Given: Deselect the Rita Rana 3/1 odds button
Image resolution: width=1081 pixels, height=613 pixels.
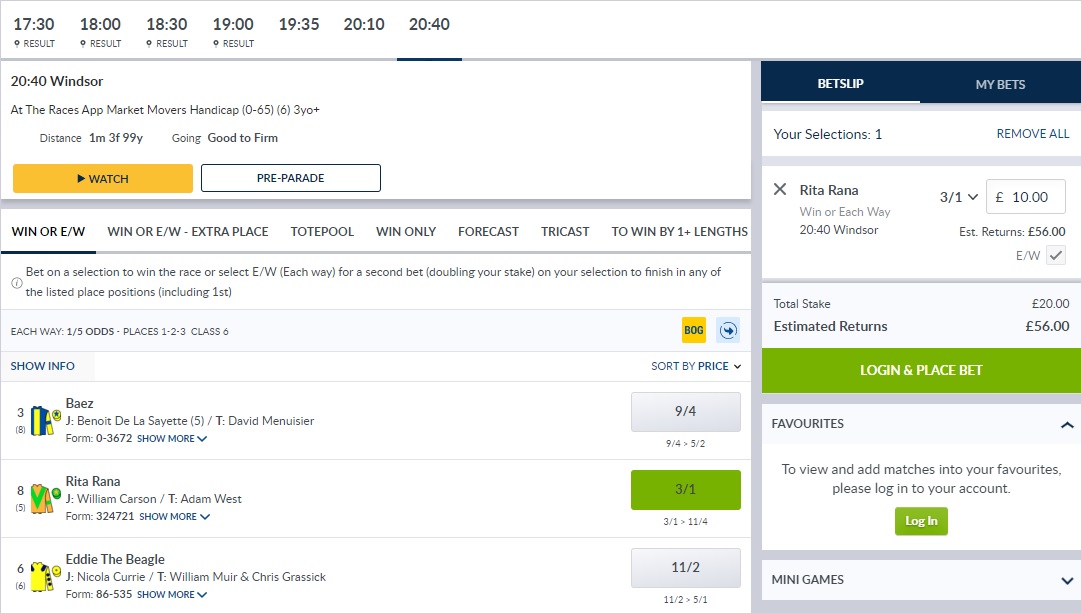Looking at the screenshot, I should [685, 489].
